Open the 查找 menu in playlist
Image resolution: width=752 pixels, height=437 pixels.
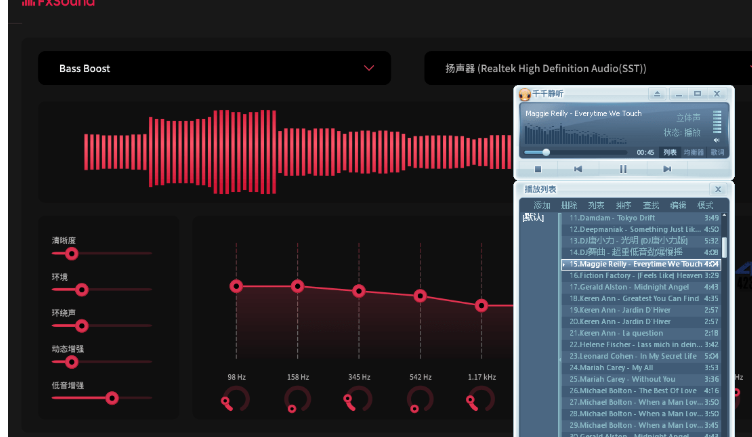tap(651, 205)
